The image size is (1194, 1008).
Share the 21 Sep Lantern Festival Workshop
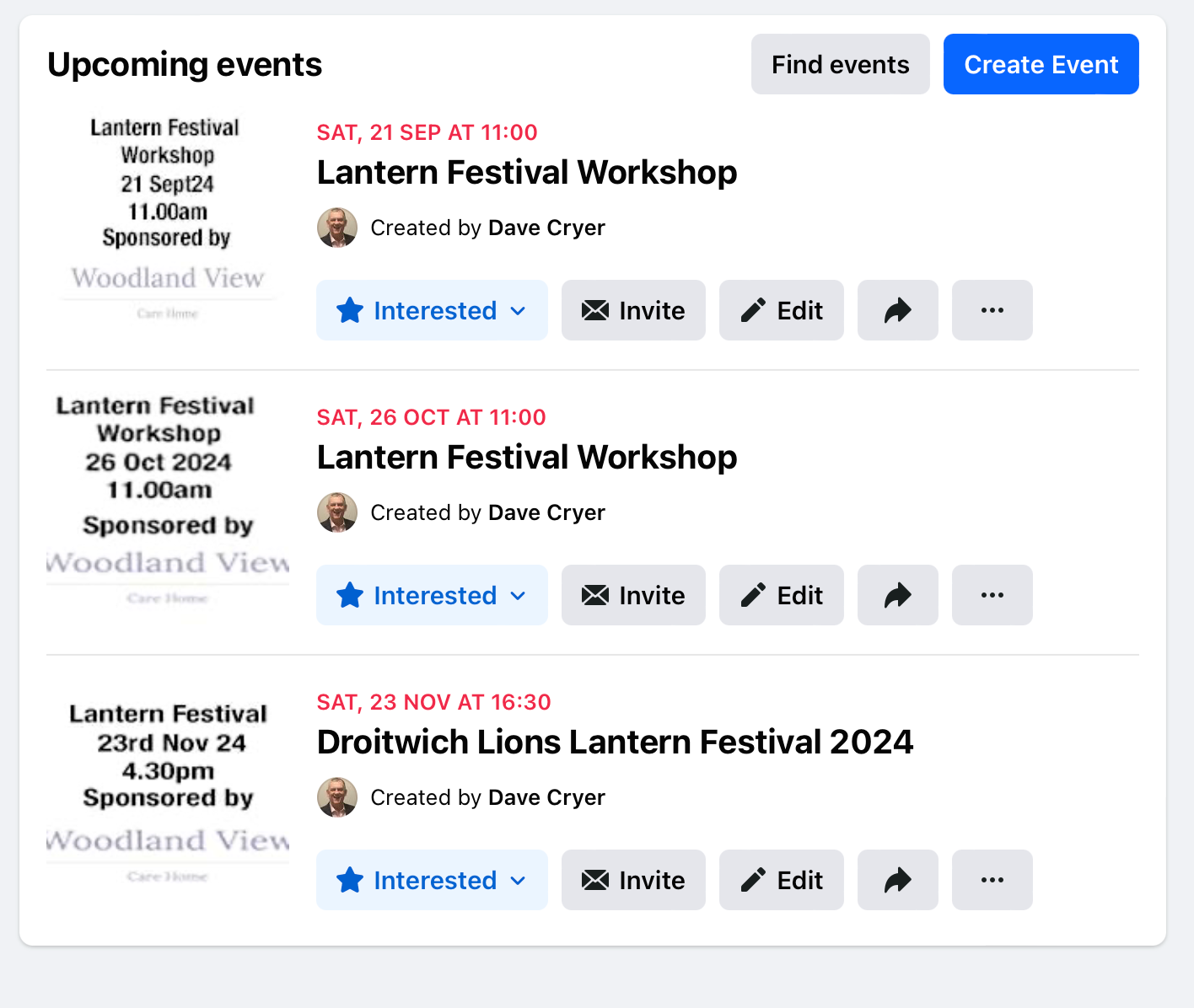click(x=897, y=310)
